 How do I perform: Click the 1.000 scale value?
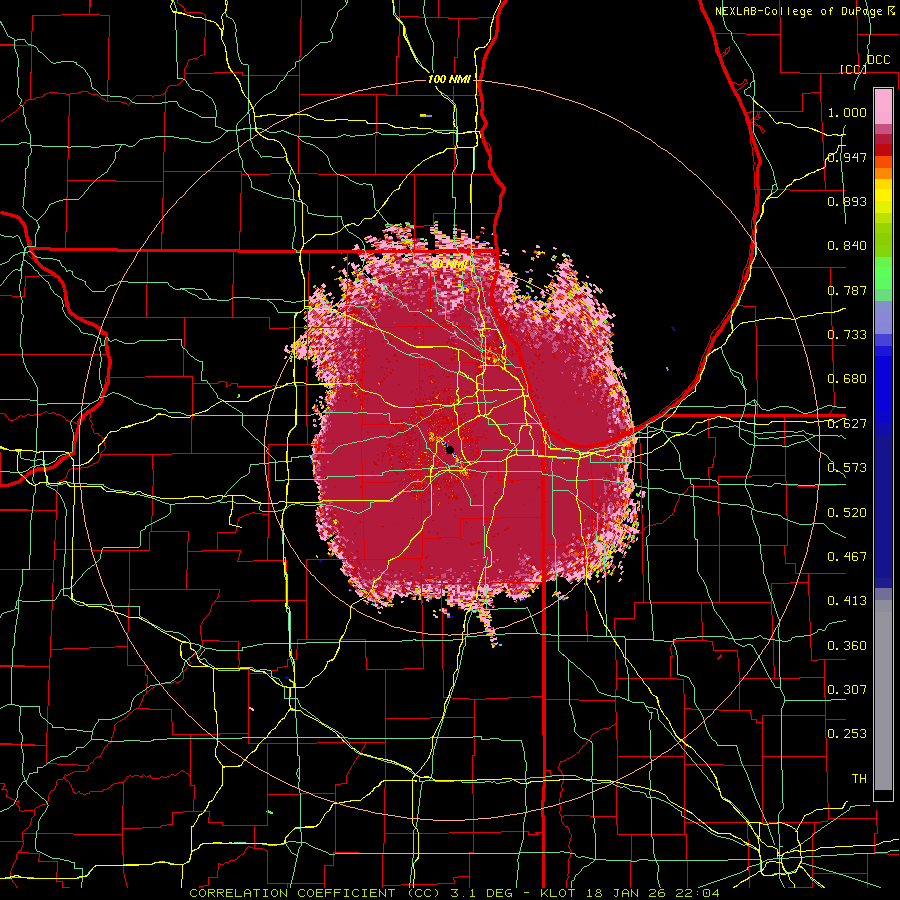(x=847, y=112)
